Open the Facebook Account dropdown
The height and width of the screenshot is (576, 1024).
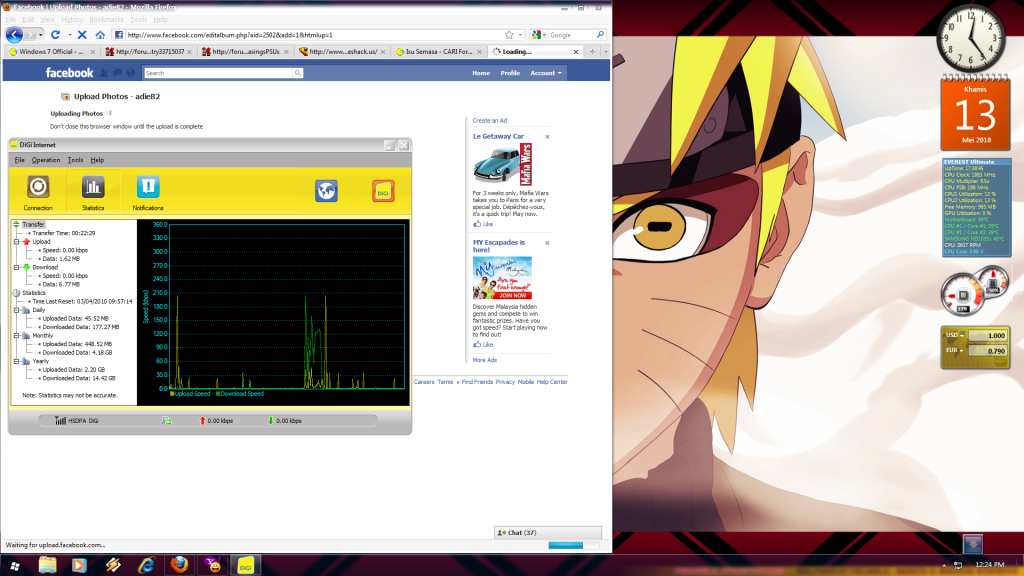pyautogui.click(x=546, y=73)
